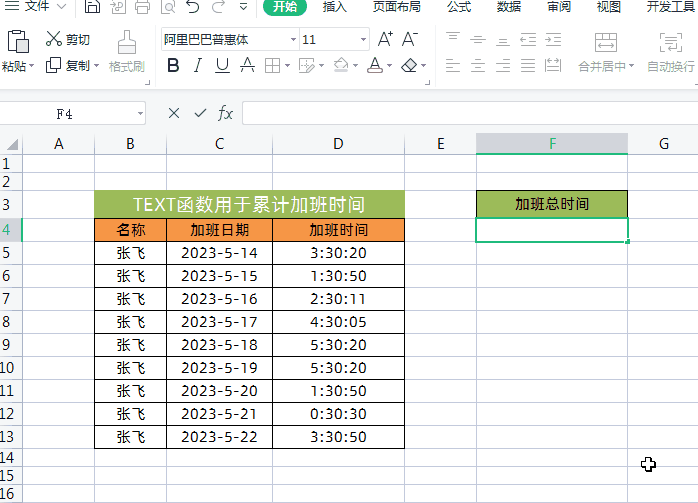Expand the fill color dropdown arrow
698x503 pixels.
point(355,66)
